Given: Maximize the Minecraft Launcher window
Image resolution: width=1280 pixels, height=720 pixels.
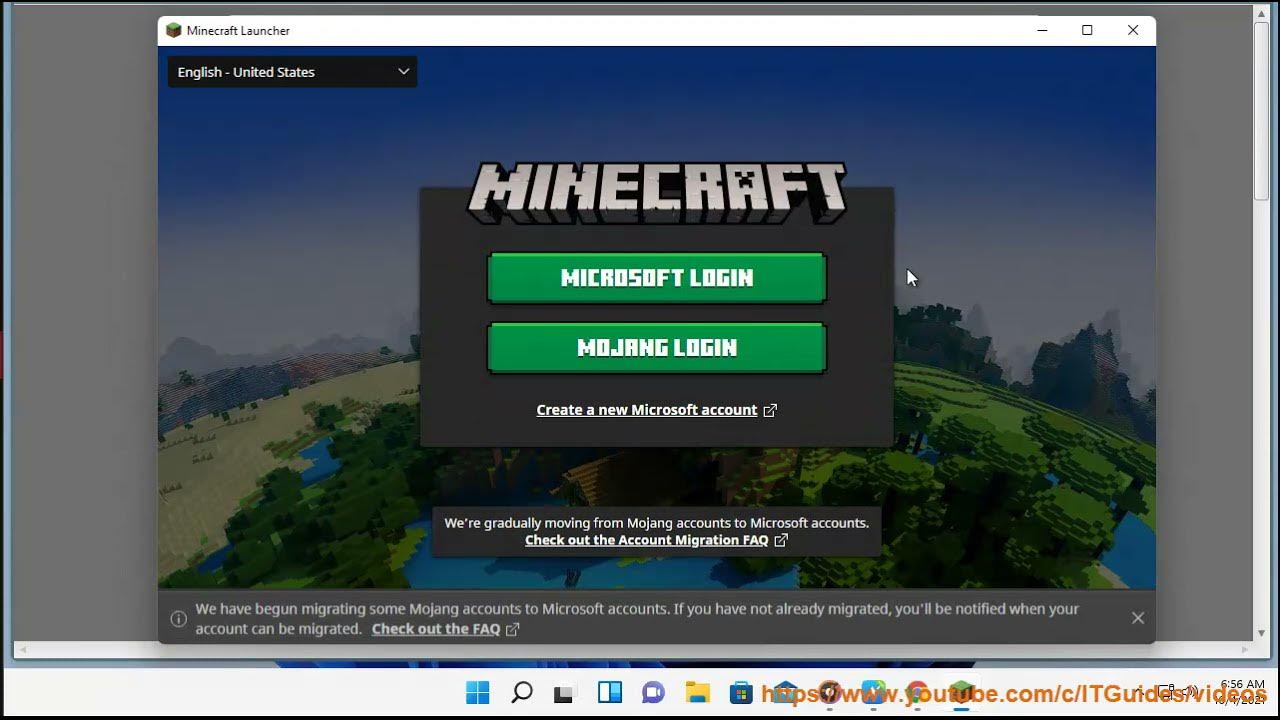Looking at the screenshot, I should click(x=1087, y=30).
